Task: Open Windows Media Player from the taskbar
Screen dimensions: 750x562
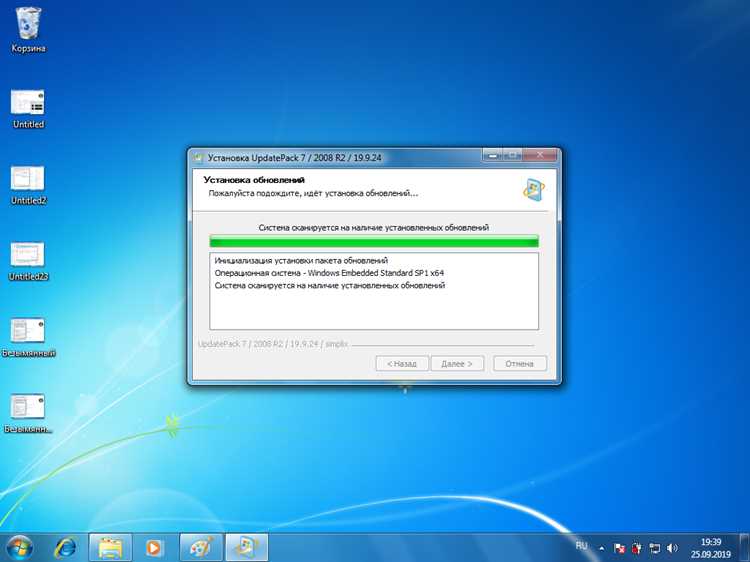Action: (x=154, y=548)
